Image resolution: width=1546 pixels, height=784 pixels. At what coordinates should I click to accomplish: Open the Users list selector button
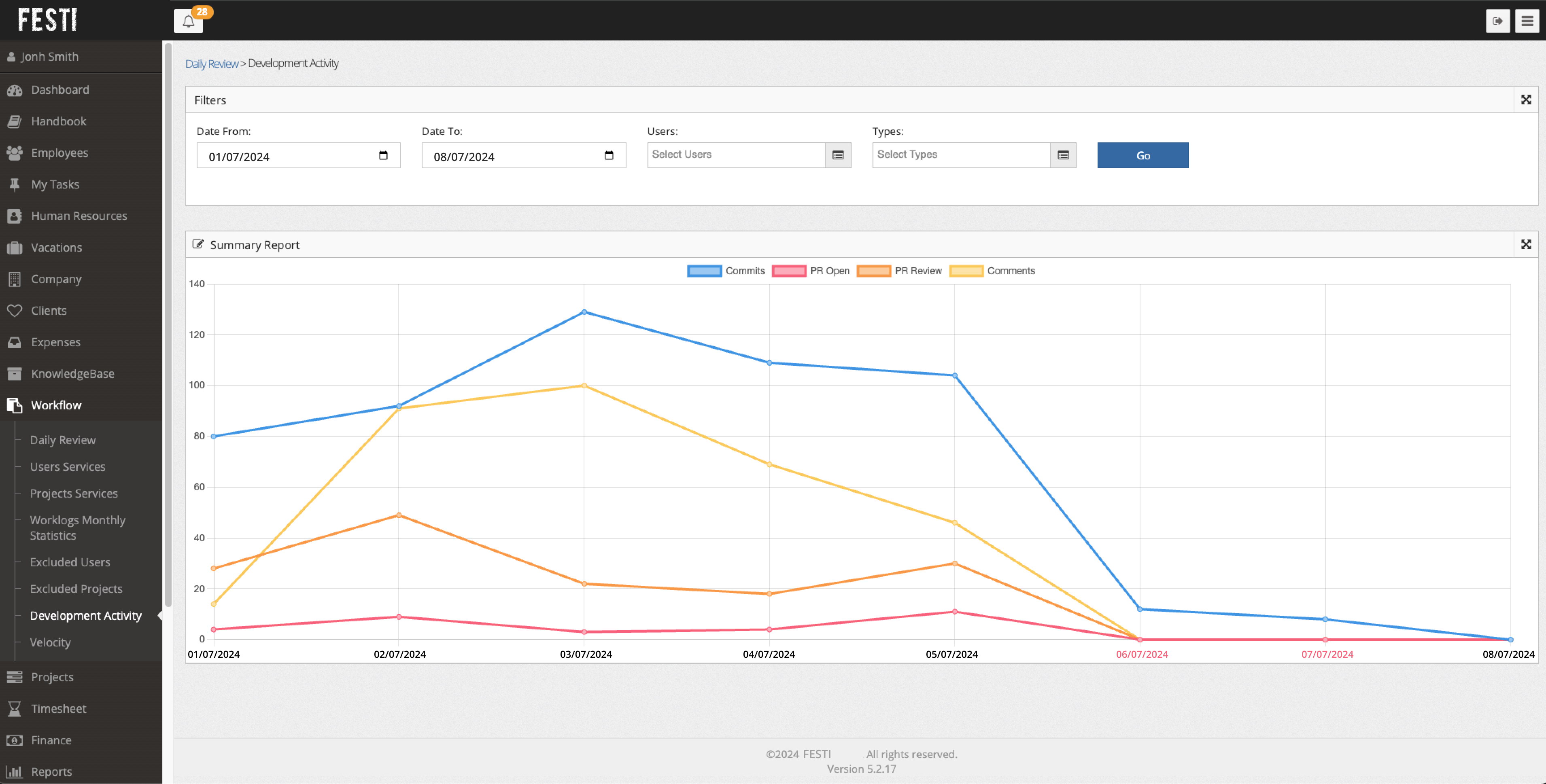[838, 155]
